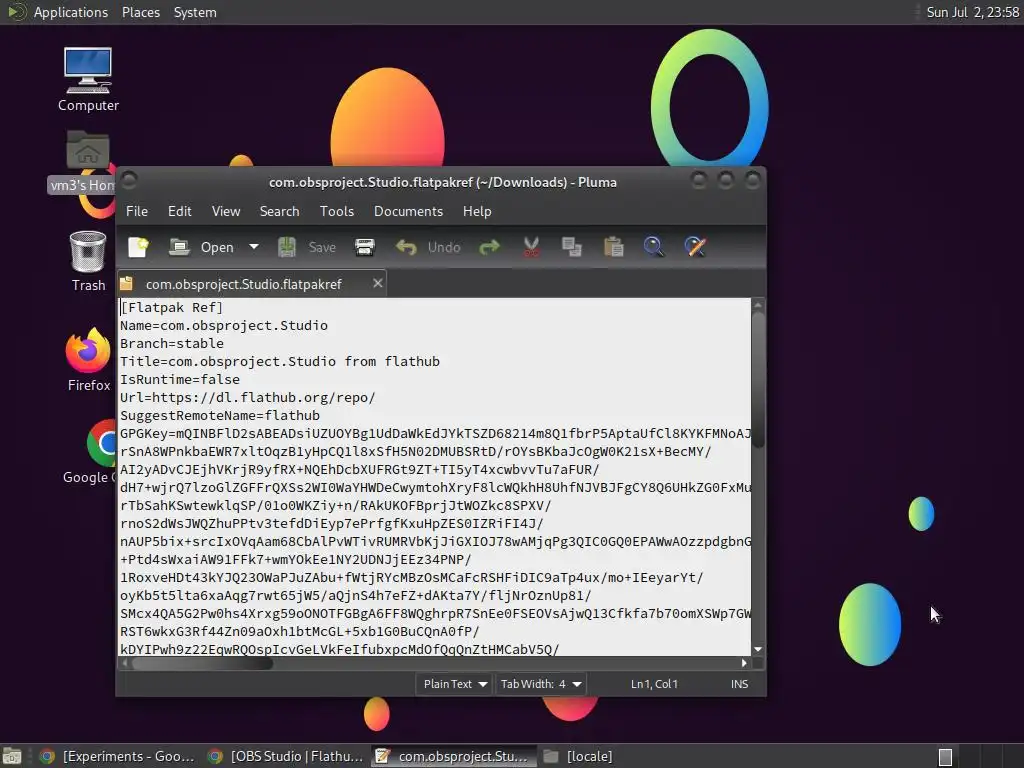Click the Save icon in Pluma toolbar
Viewport: 1024px width, 768px height.
[x=287, y=248]
